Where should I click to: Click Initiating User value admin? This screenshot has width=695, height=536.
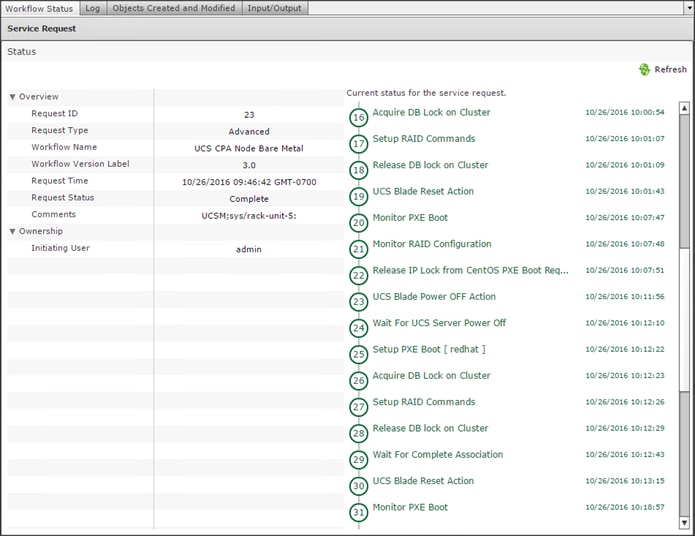[x=249, y=250]
